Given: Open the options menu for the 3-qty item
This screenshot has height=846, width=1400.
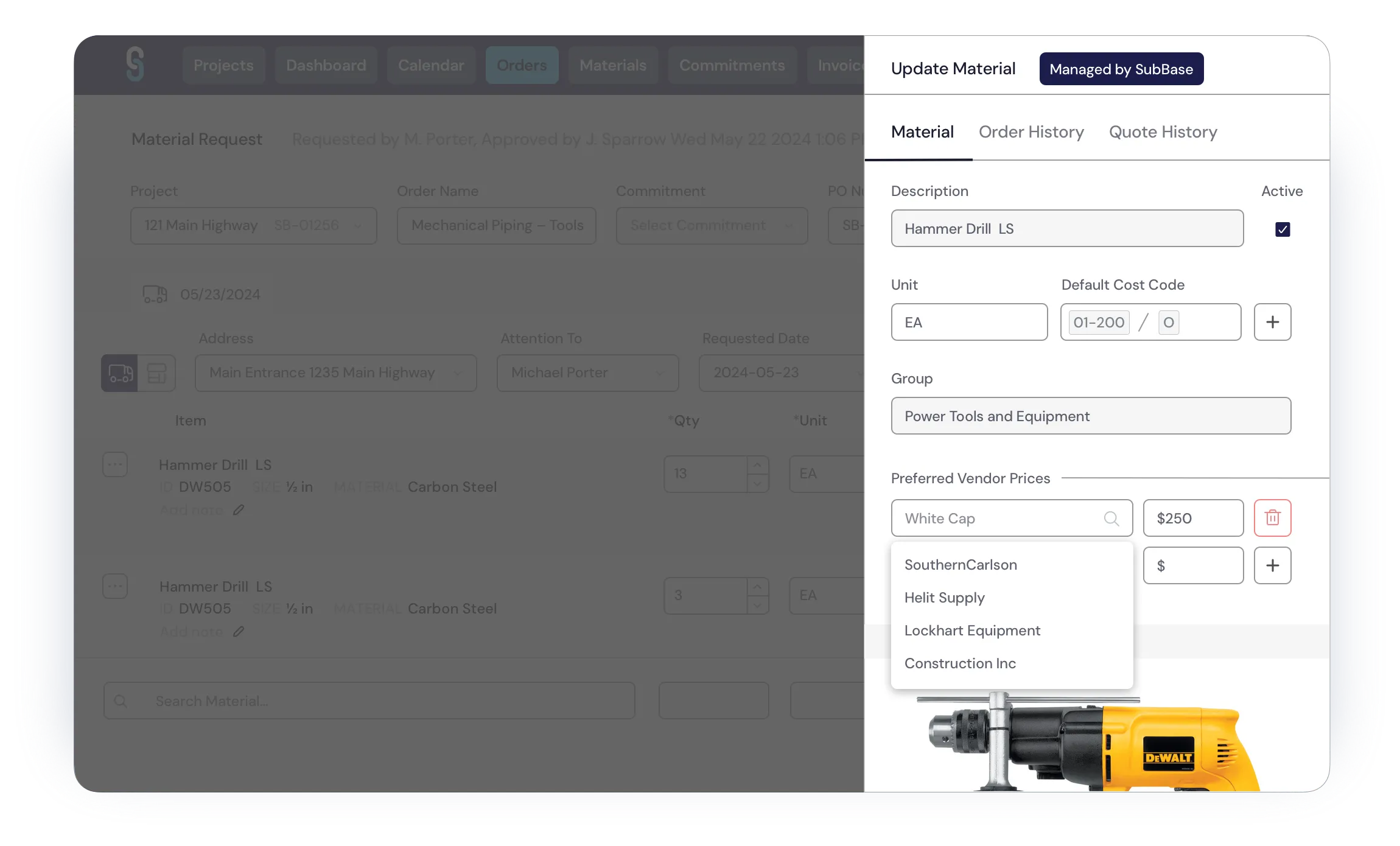Looking at the screenshot, I should 115,586.
